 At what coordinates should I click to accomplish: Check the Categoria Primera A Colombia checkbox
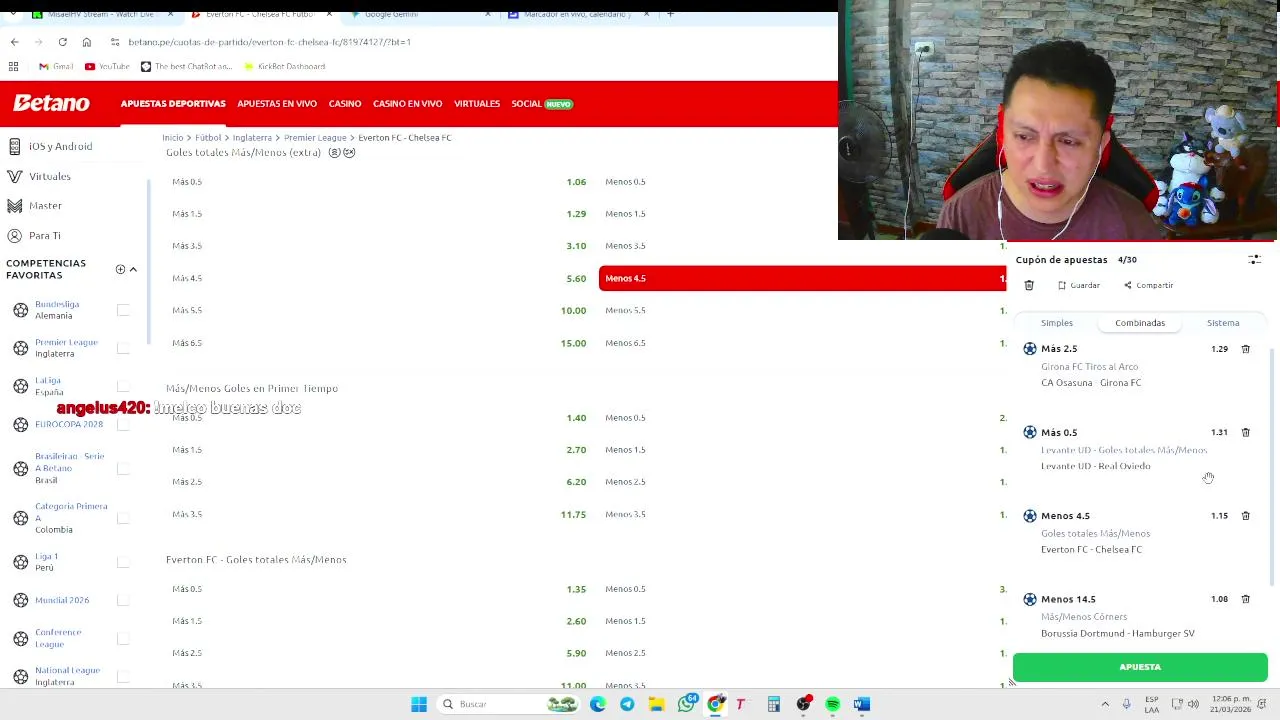(123, 518)
